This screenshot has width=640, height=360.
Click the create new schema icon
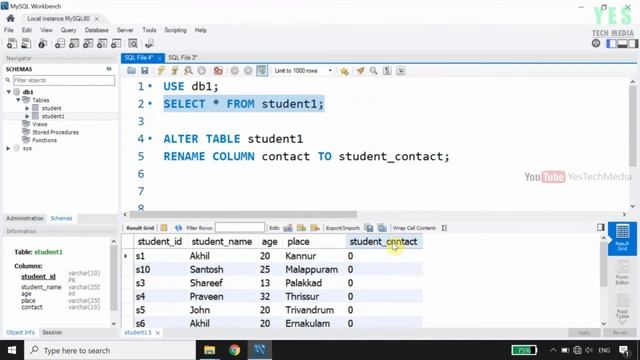point(60,43)
